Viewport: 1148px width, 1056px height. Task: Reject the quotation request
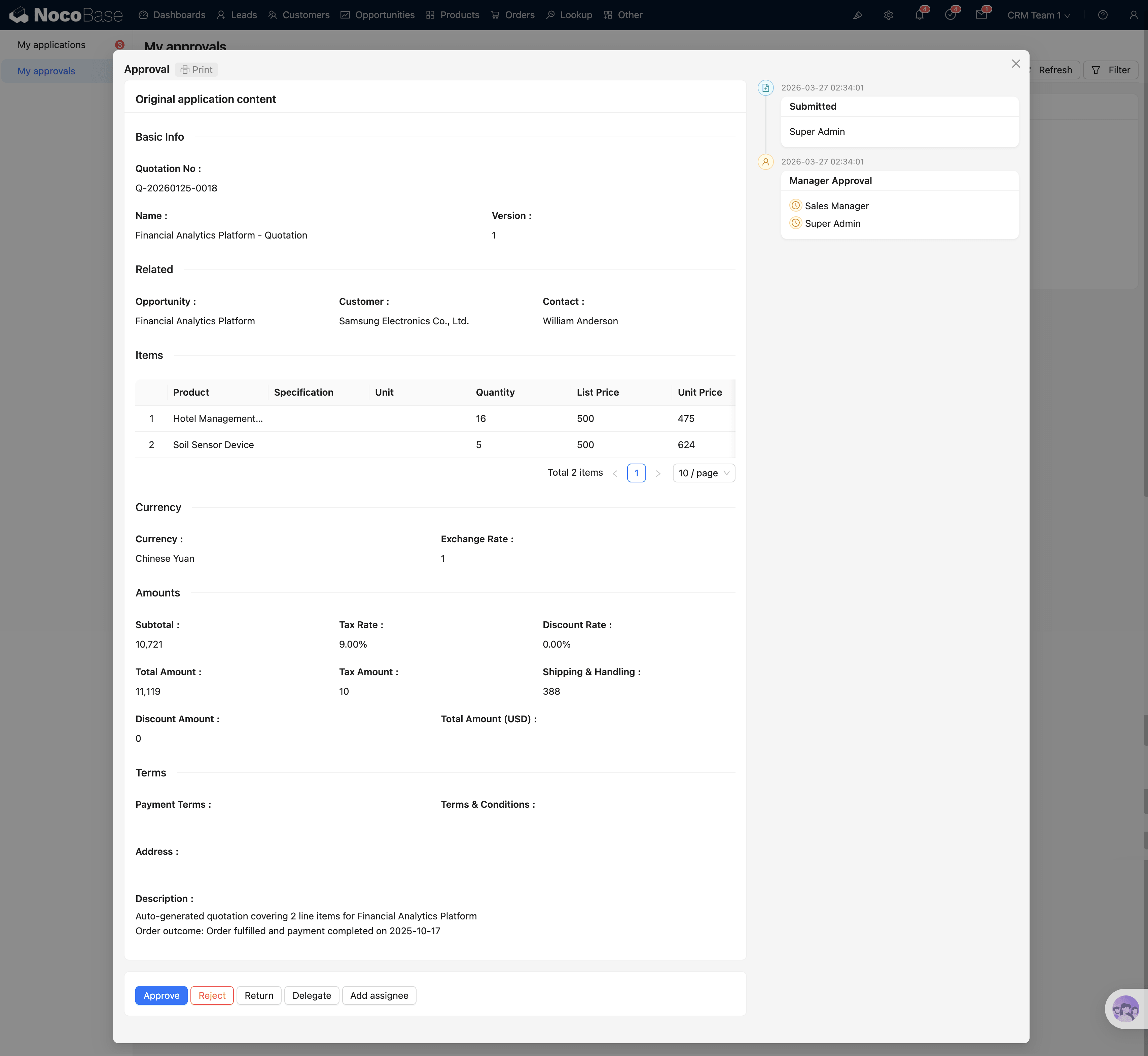tap(211, 995)
